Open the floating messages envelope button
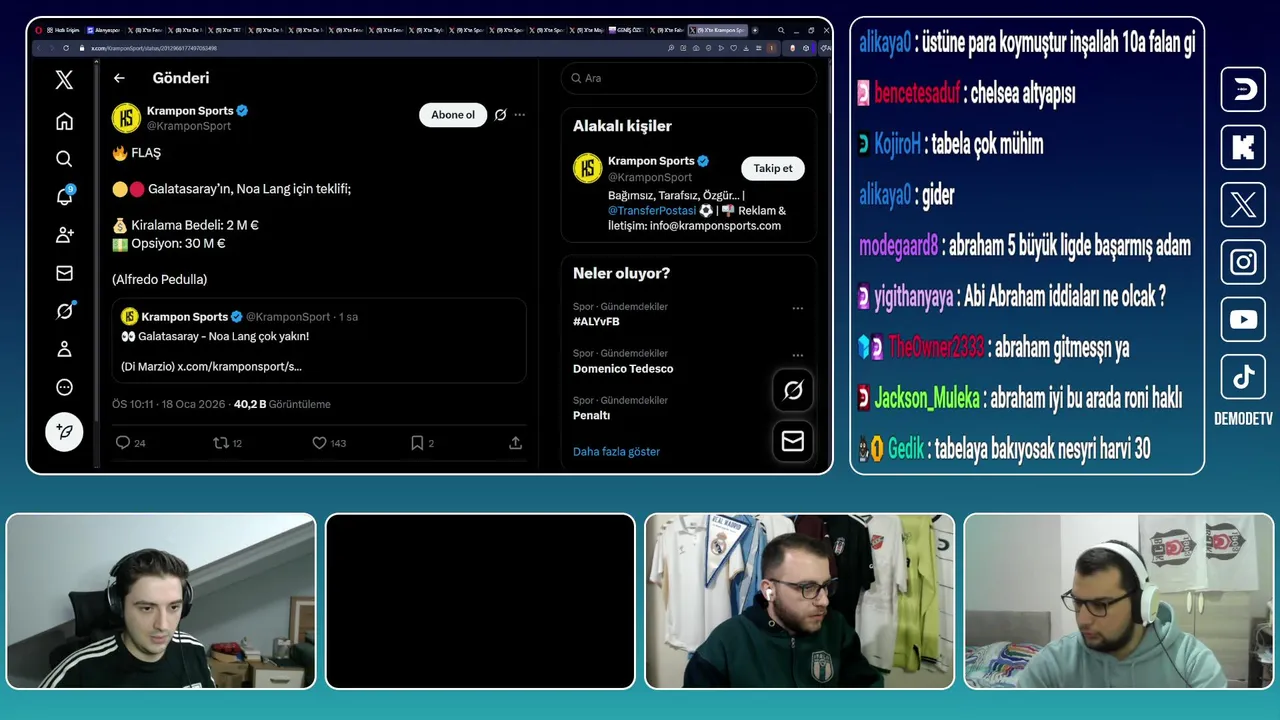1280x720 pixels. [793, 440]
